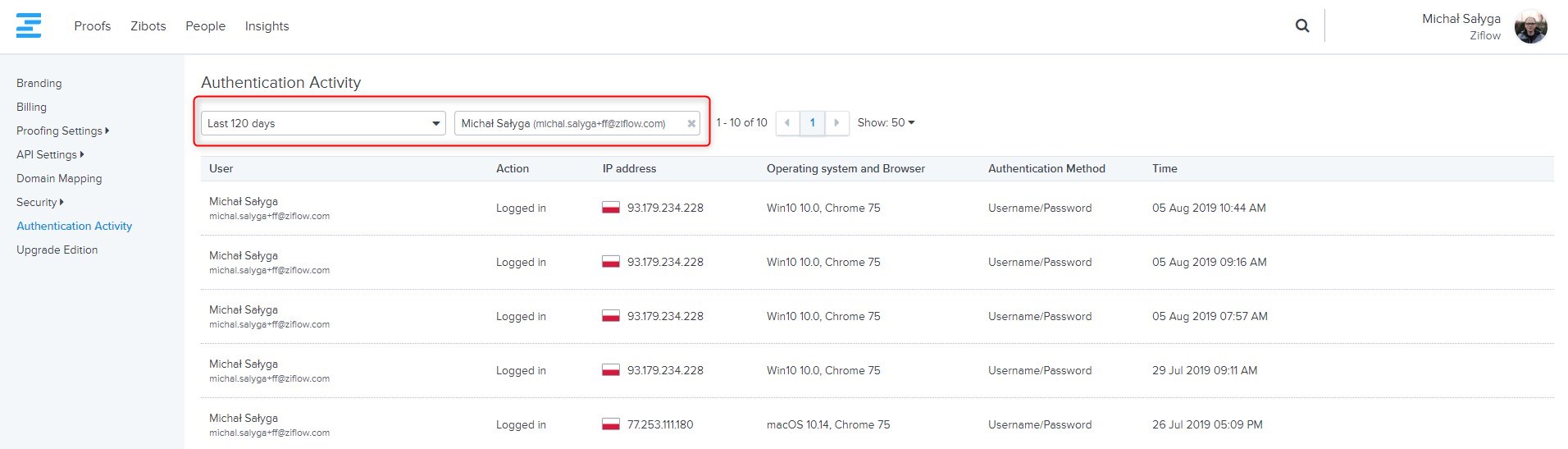Open the Zibots menu

148,26
